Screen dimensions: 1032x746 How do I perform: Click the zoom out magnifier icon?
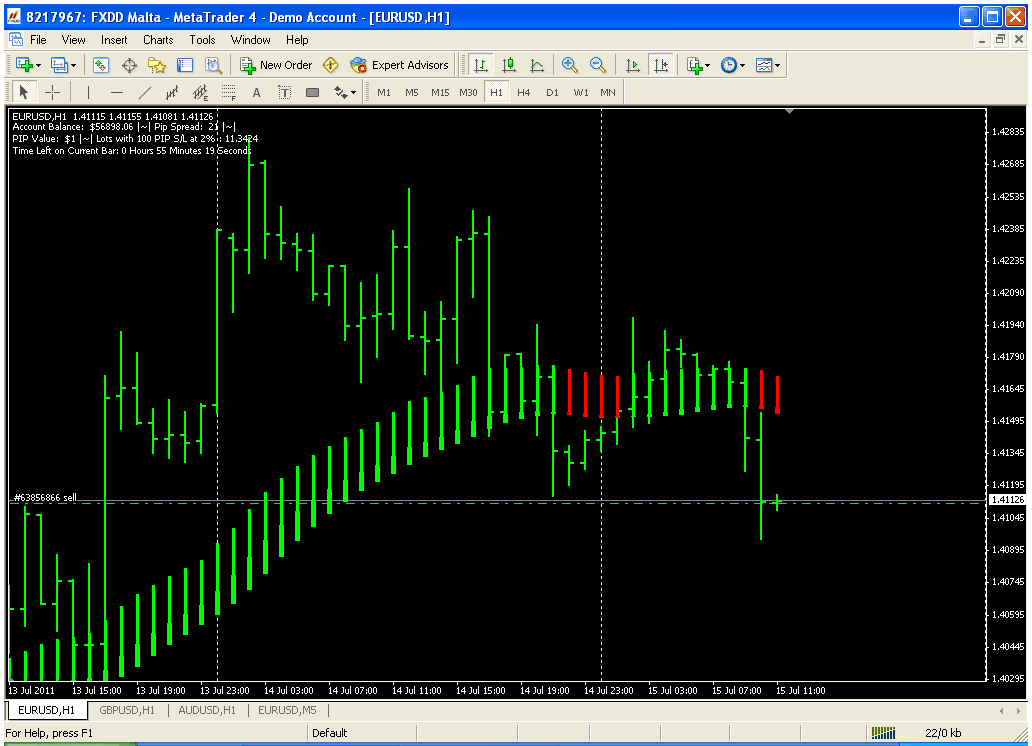(598, 65)
